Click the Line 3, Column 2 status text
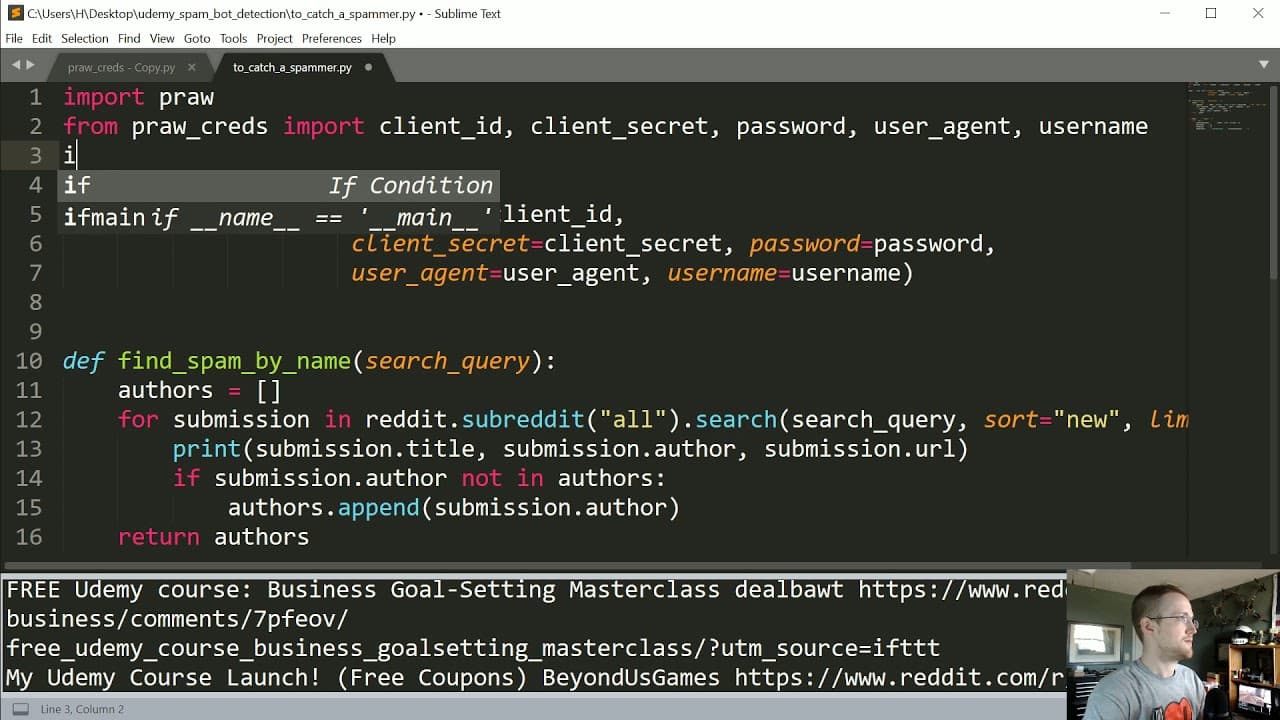Image resolution: width=1280 pixels, height=720 pixels. pyautogui.click(x=82, y=709)
